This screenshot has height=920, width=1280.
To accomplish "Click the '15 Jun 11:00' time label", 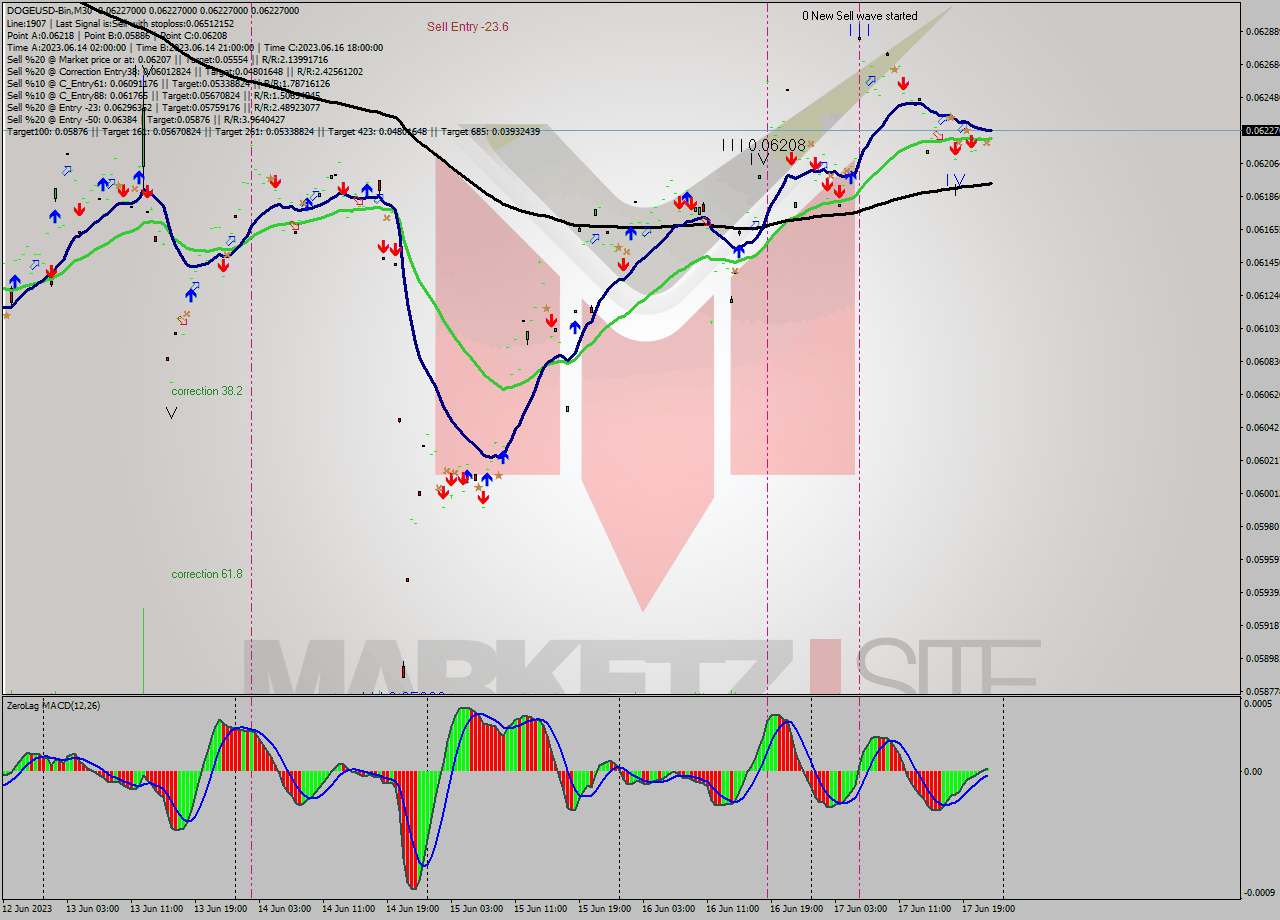I will click(541, 909).
